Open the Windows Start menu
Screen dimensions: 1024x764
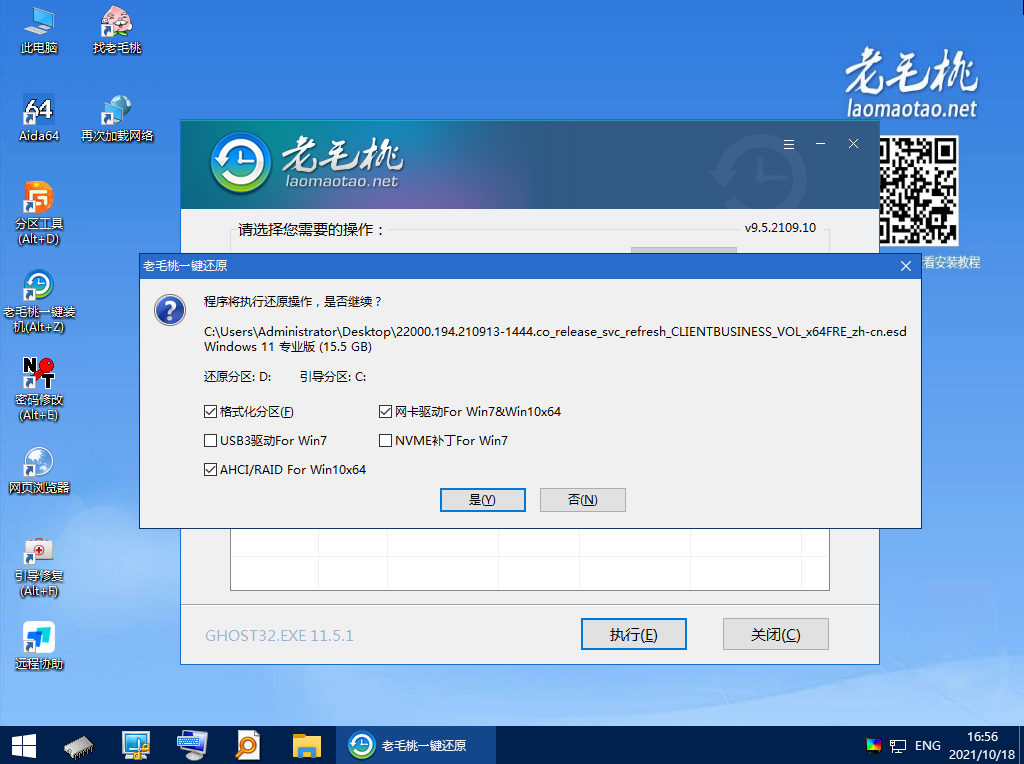click(24, 746)
